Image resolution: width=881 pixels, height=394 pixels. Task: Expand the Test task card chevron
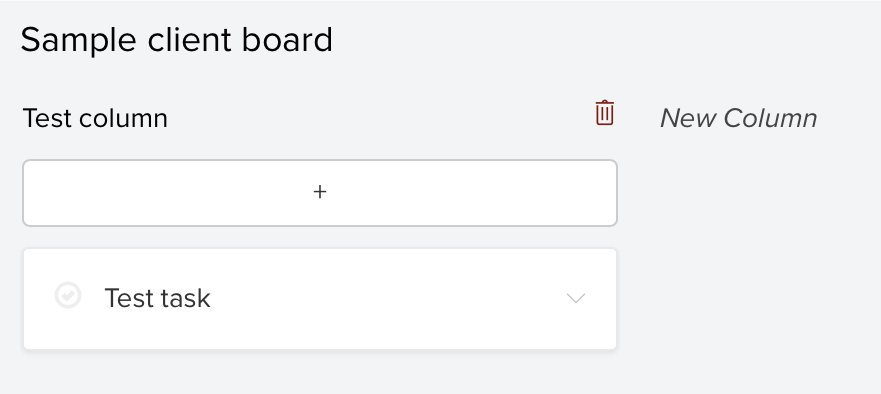pyautogui.click(x=576, y=298)
